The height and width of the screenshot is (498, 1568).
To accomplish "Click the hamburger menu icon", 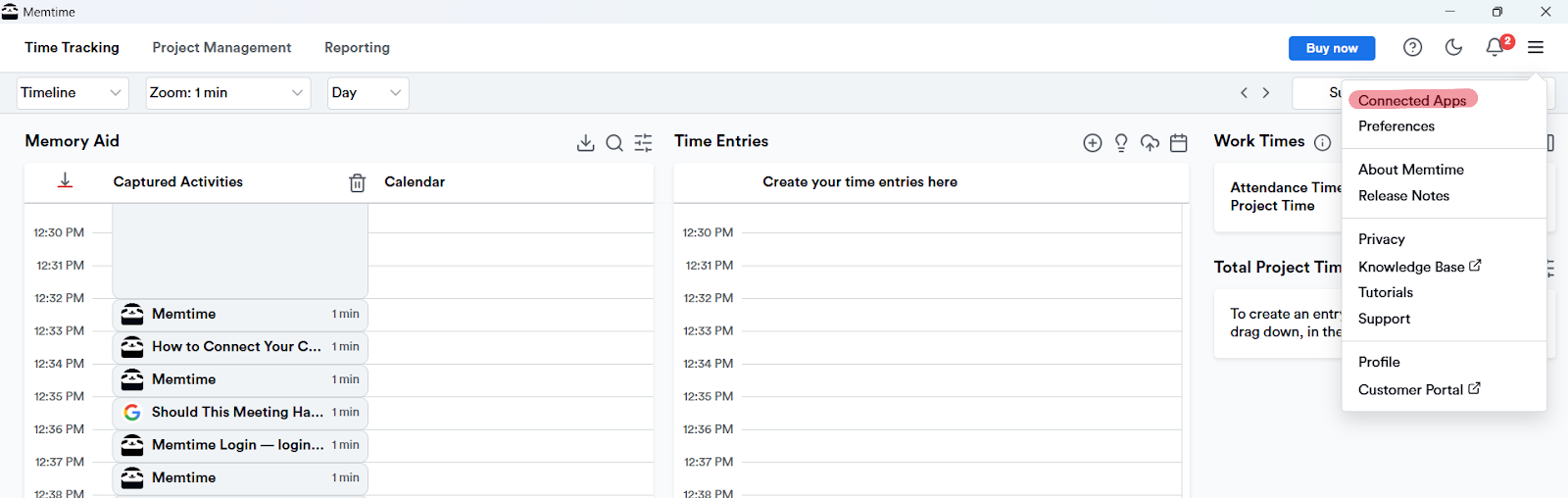I will (1536, 47).
